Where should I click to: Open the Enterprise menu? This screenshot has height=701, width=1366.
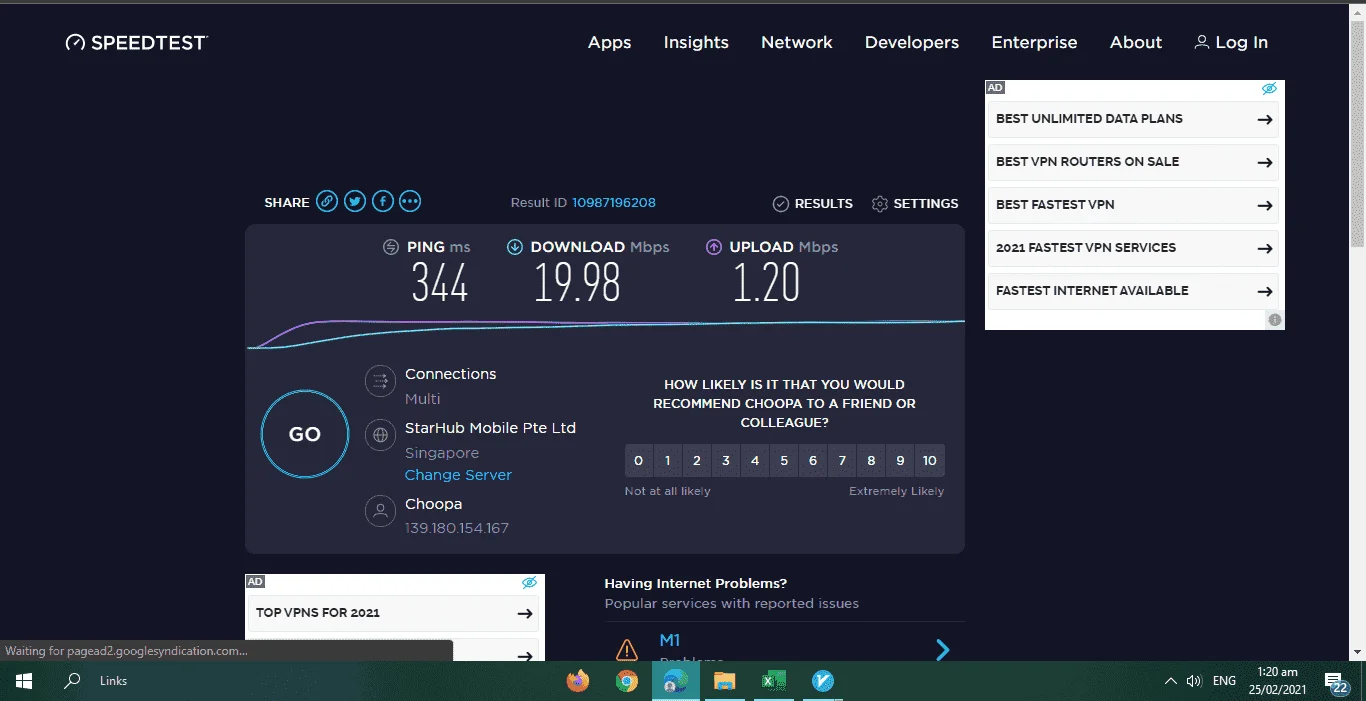click(x=1034, y=42)
